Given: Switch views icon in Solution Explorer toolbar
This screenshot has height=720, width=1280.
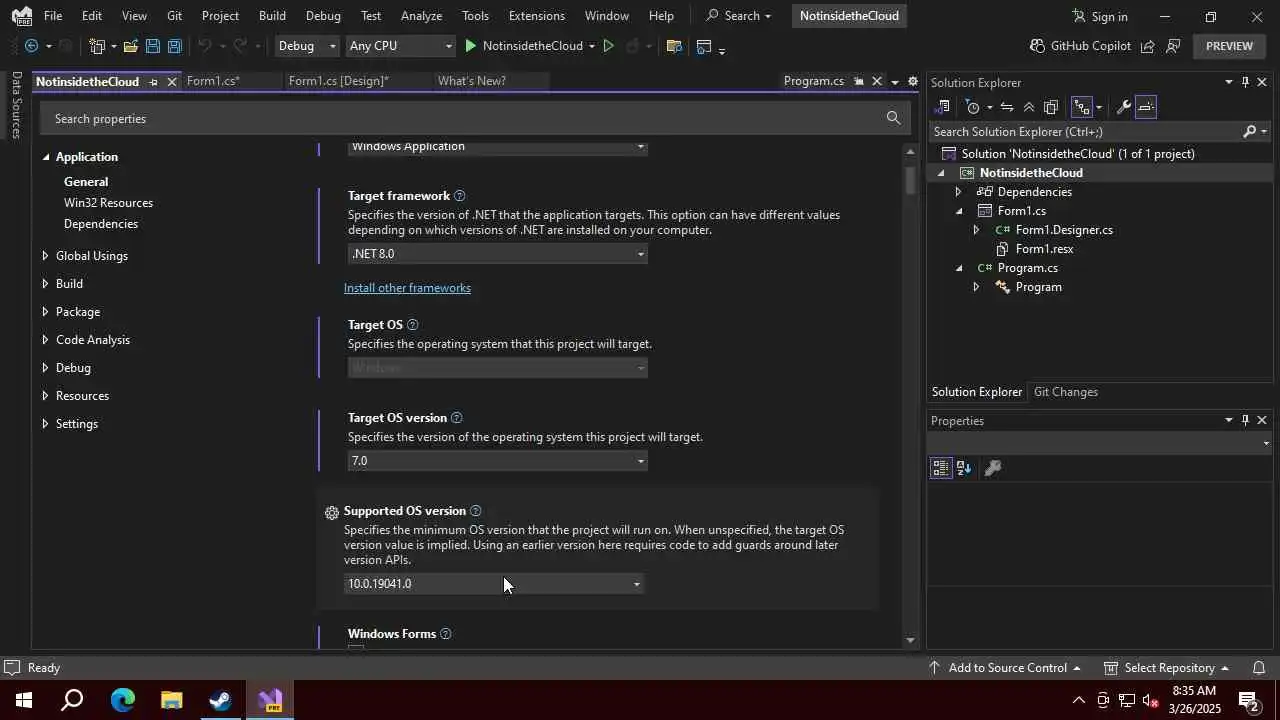Looking at the screenshot, I should [942, 107].
